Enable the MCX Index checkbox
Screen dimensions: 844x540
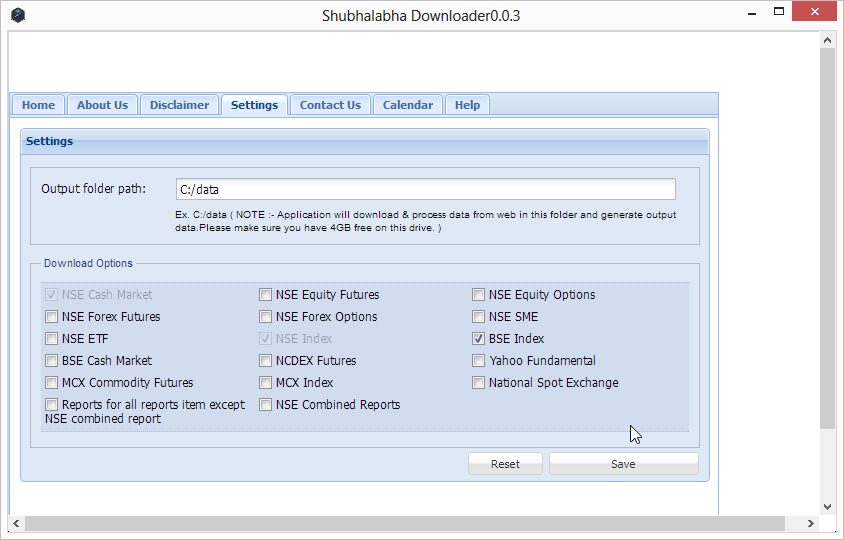click(265, 383)
